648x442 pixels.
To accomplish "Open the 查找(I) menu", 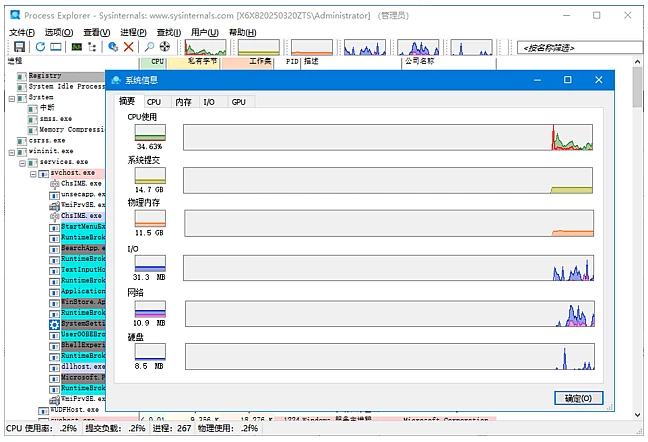I will click(169, 32).
